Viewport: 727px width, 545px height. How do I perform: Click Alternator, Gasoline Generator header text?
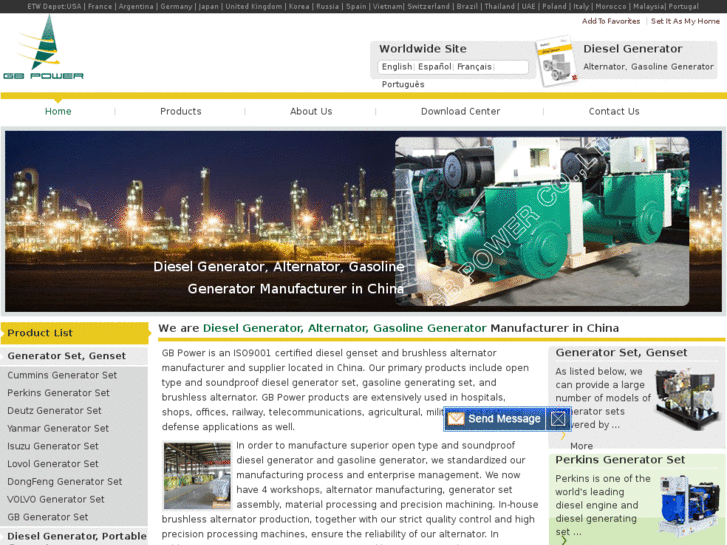(x=648, y=67)
